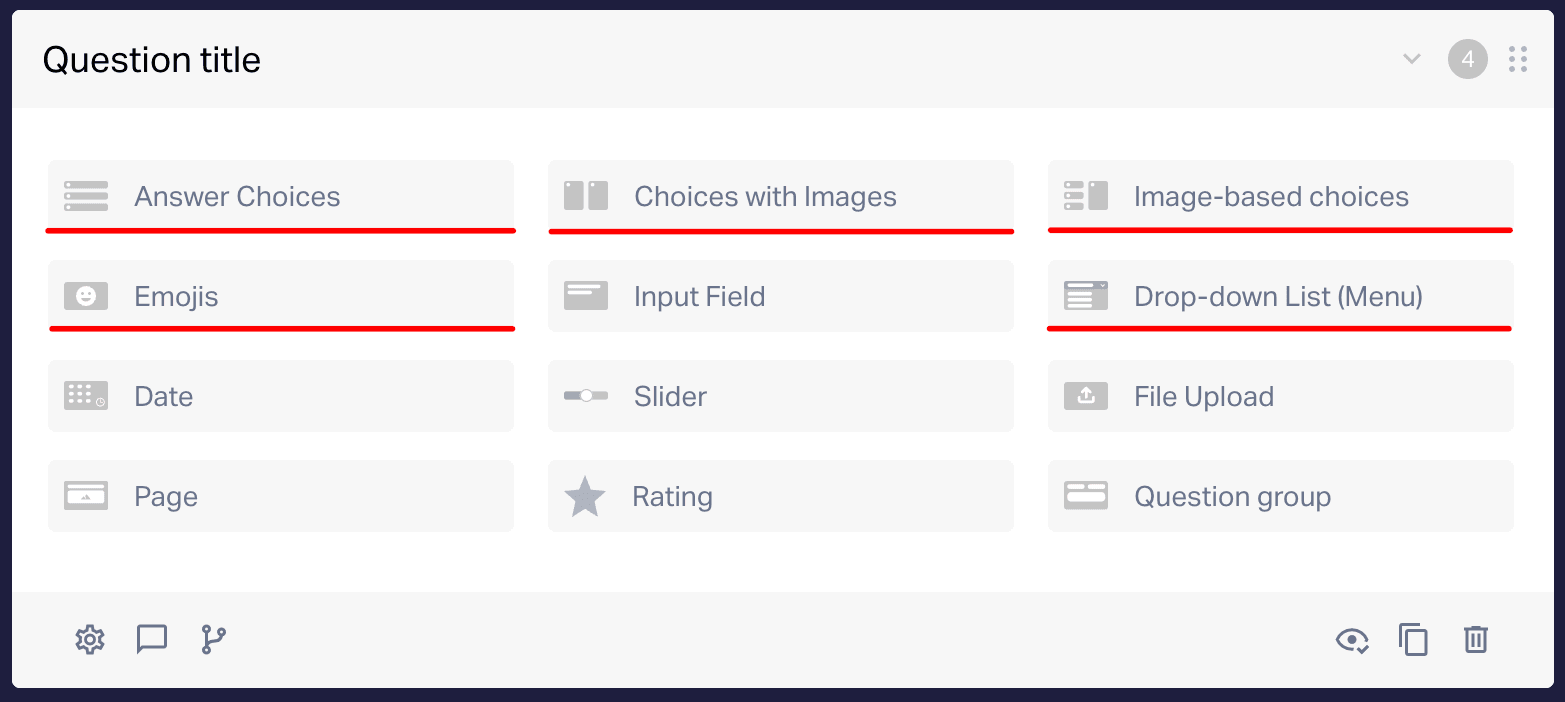Click the Question title text field
Viewport: 1565px width, 702px height.
click(x=152, y=60)
